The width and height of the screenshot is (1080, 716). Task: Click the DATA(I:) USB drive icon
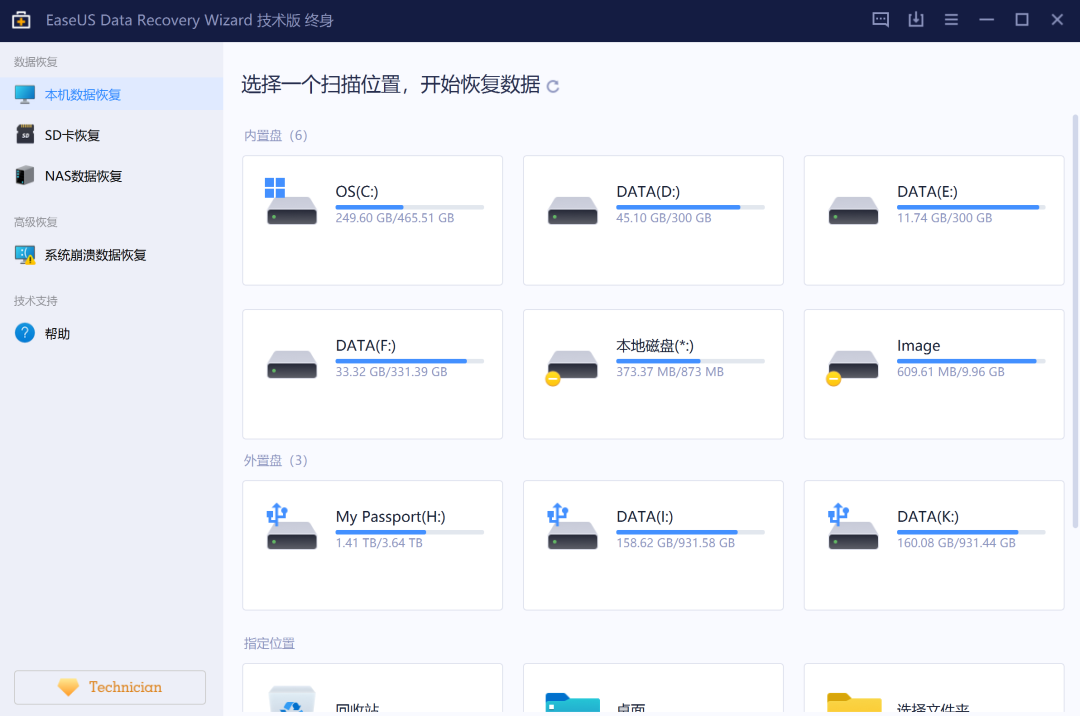(x=572, y=526)
